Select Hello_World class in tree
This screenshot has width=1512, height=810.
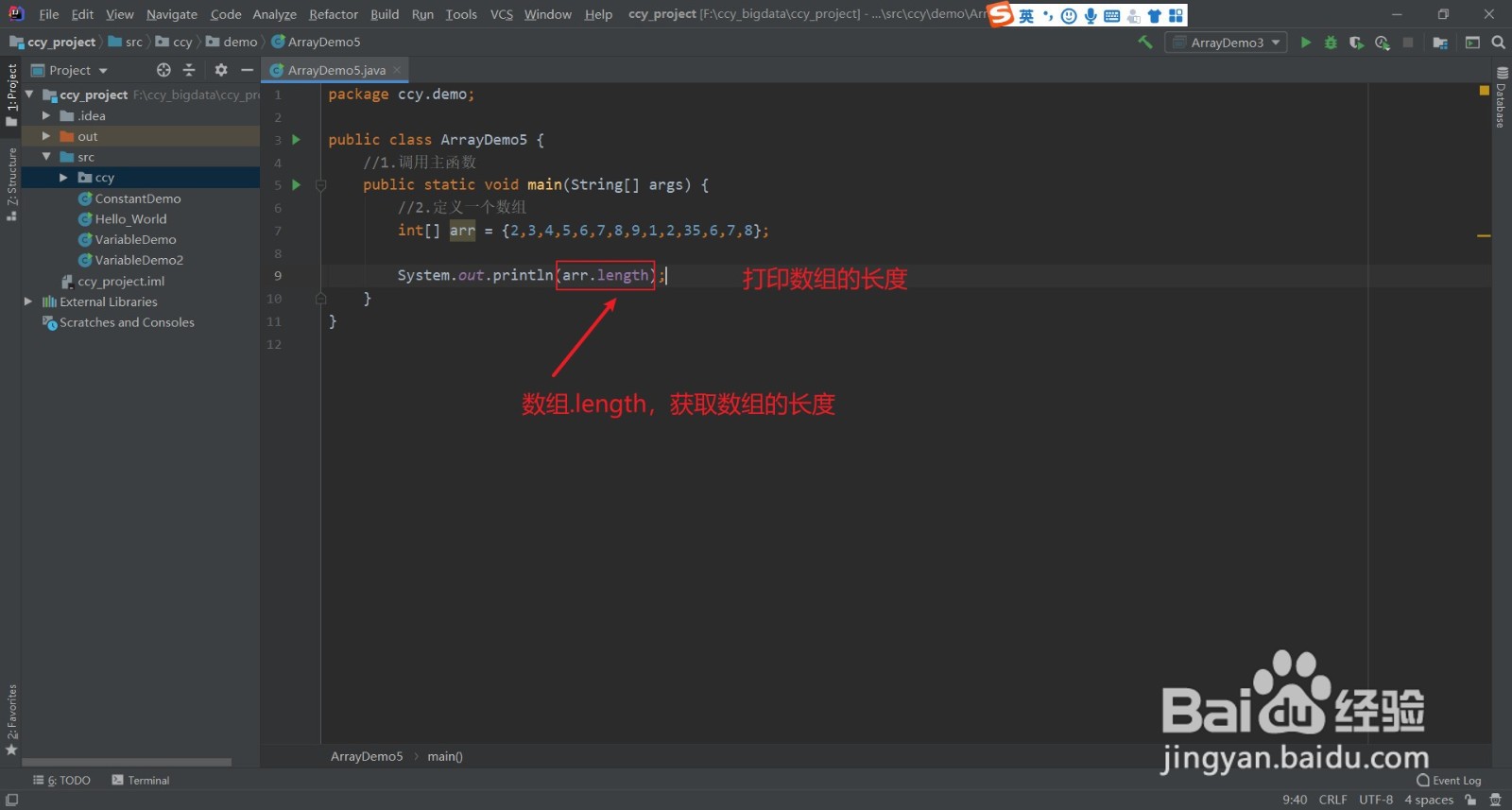(x=130, y=218)
